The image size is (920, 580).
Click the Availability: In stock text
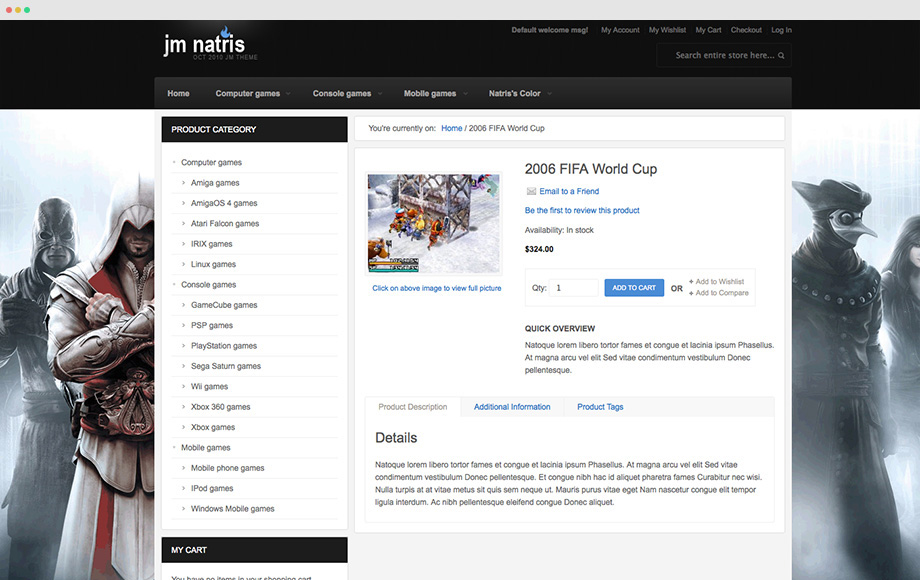[559, 230]
